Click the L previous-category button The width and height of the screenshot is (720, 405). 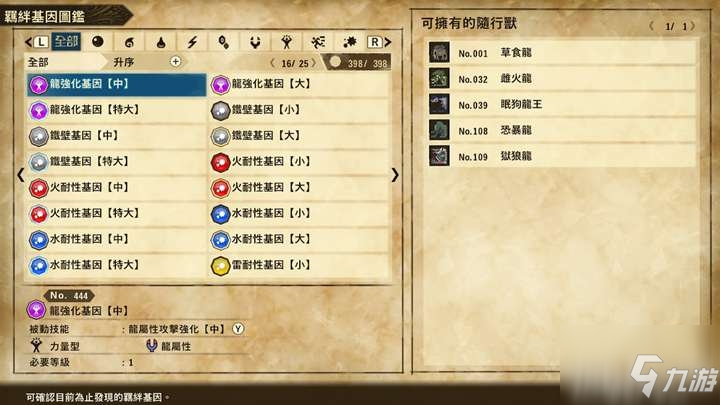click(37, 42)
